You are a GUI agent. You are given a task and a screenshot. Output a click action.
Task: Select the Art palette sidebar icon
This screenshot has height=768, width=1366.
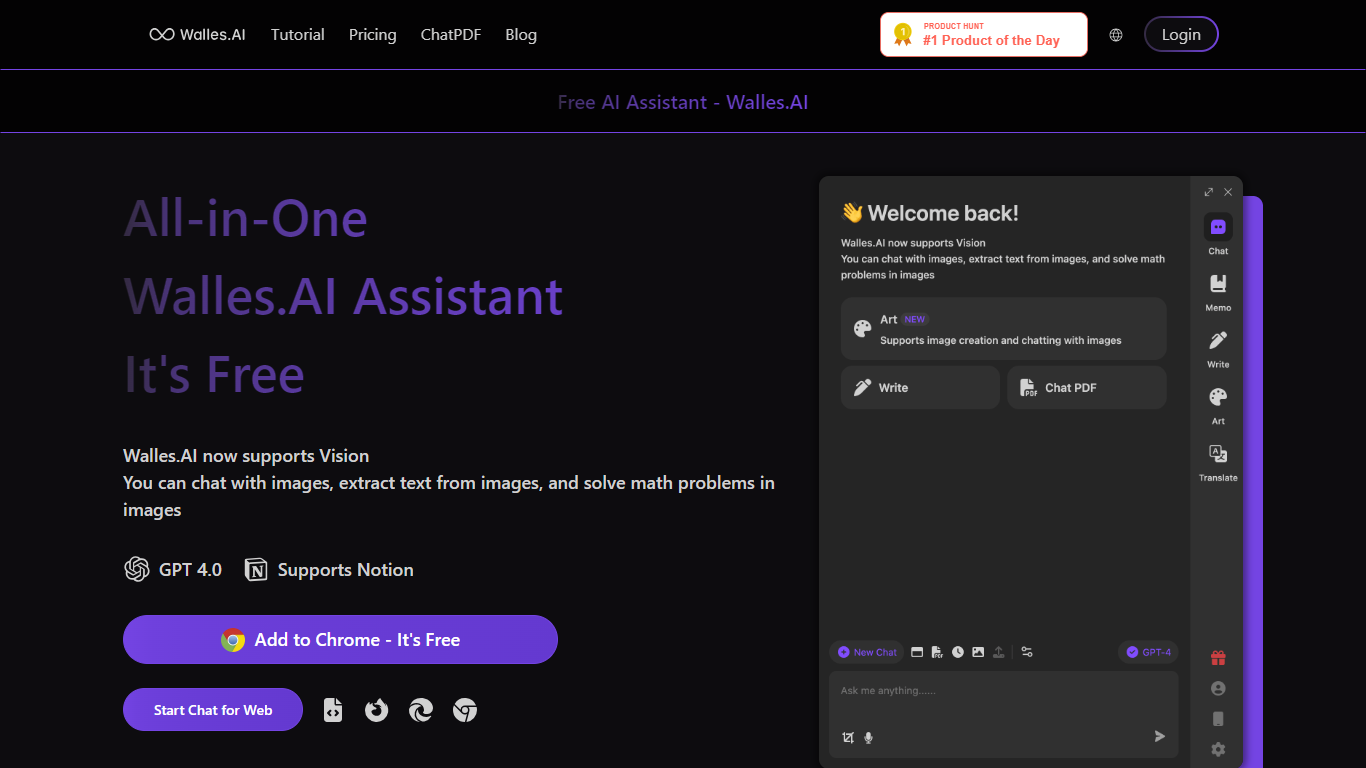[1218, 397]
